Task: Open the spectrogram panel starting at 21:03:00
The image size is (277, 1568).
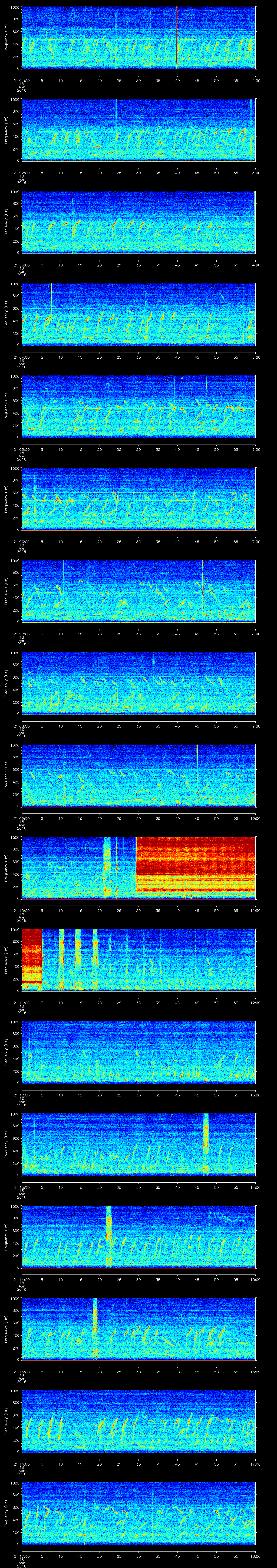Action: tap(138, 222)
